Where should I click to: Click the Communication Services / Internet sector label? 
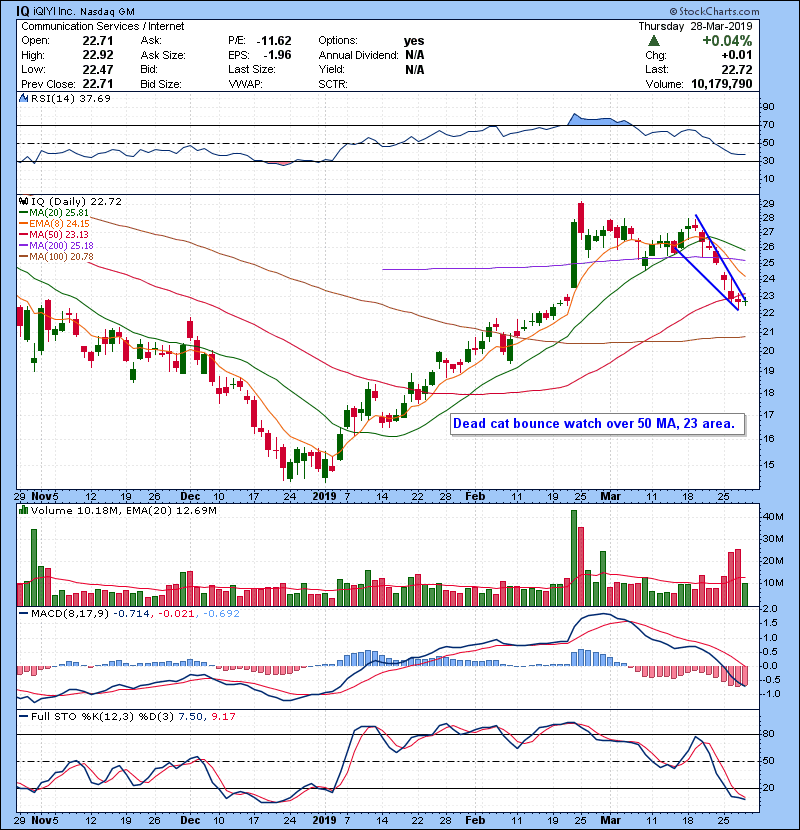point(103,26)
